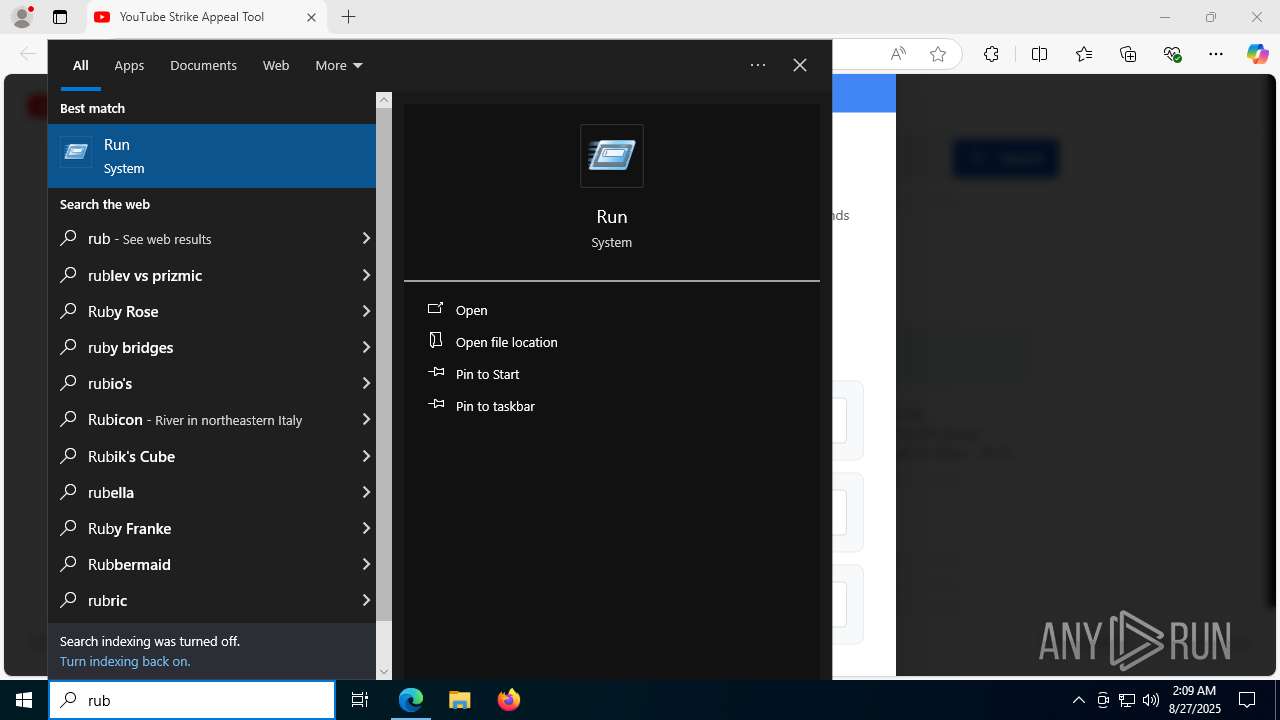Open the Run best match result
The height and width of the screenshot is (720, 1280).
[x=212, y=156]
